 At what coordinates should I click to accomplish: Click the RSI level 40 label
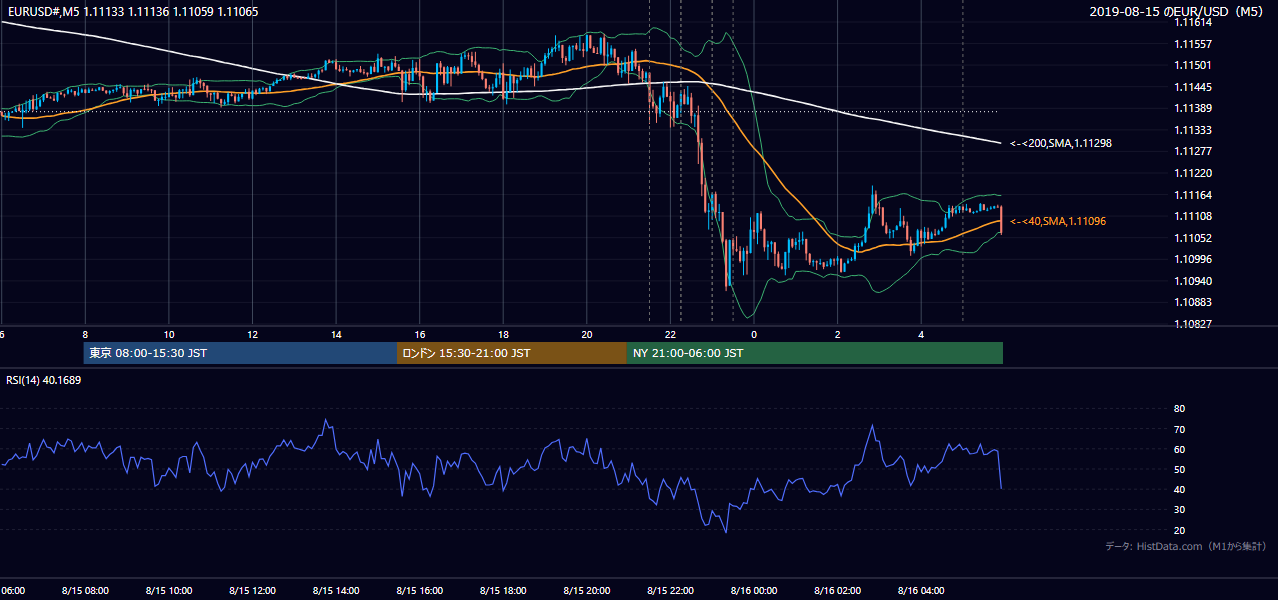pyautogui.click(x=1179, y=489)
